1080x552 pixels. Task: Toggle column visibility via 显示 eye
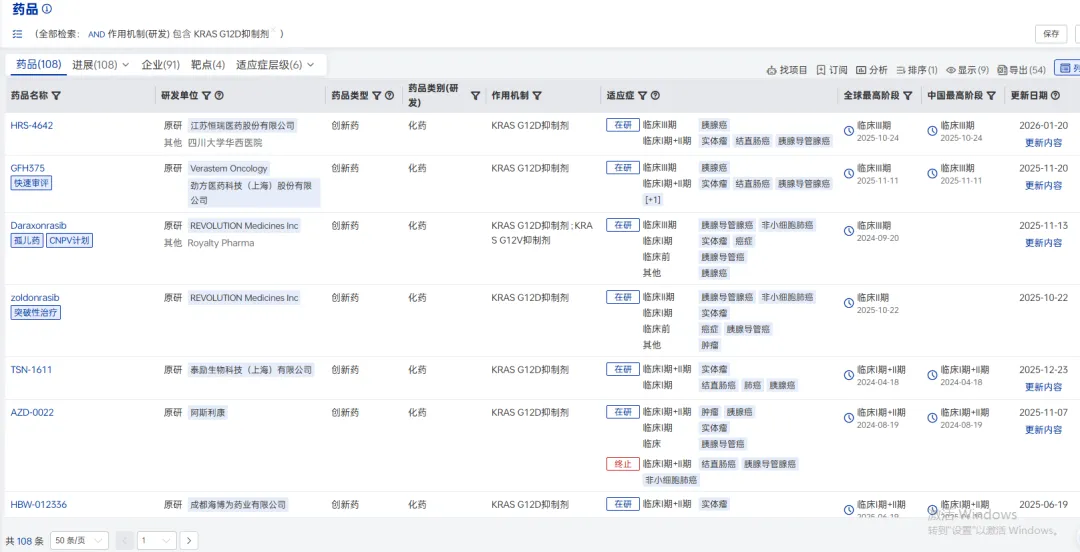click(951, 70)
